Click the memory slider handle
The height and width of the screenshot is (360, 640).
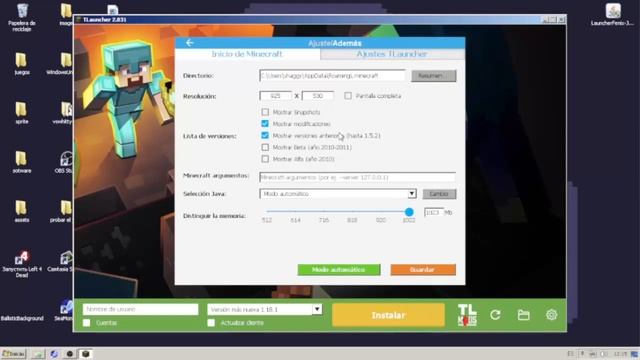click(x=409, y=211)
